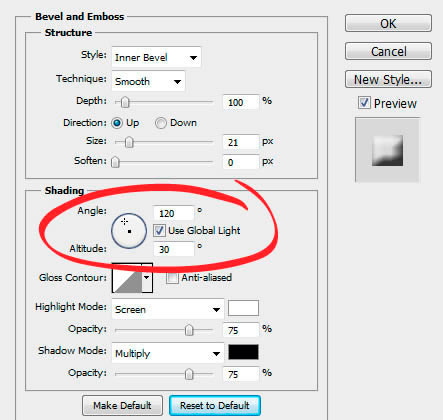Image resolution: width=443 pixels, height=420 pixels.
Task: Enable the Anti-aliased checkbox
Action: [172, 278]
